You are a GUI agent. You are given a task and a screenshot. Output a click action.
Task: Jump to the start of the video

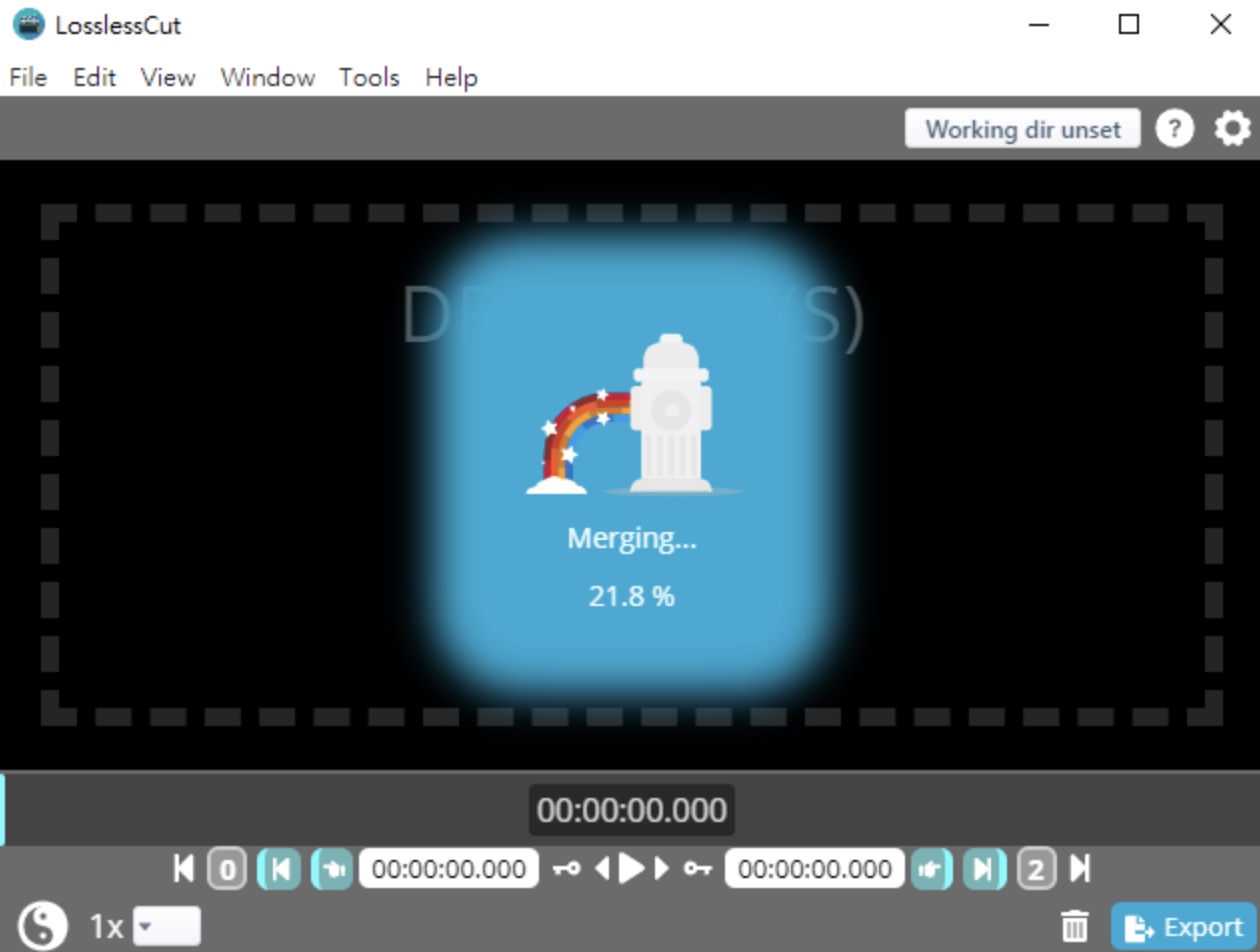184,868
